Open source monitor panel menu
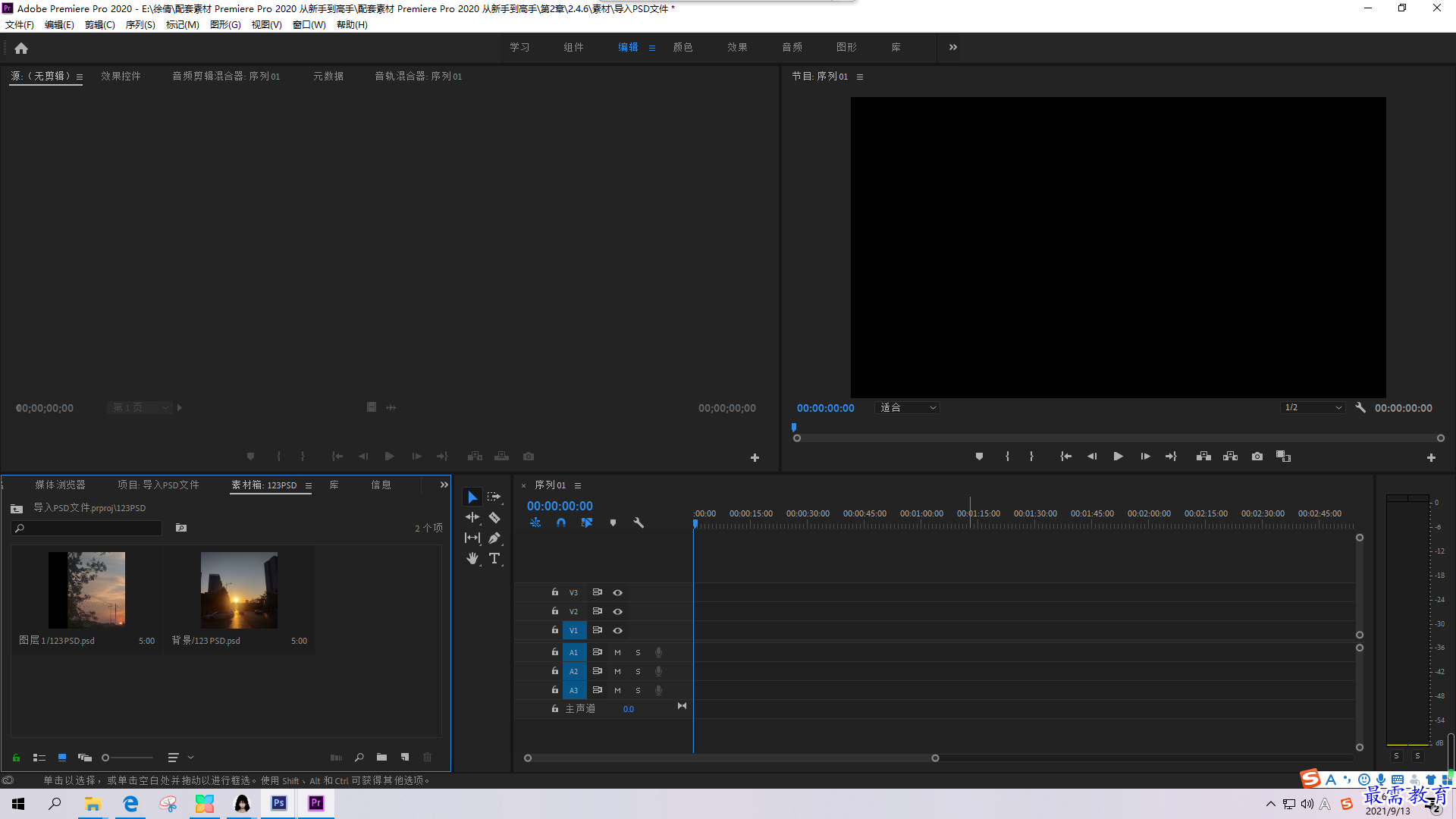 [80, 77]
